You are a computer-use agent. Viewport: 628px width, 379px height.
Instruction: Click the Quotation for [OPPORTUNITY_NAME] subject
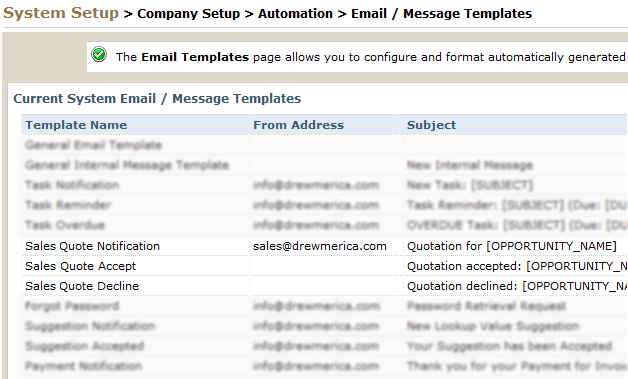(x=512, y=246)
